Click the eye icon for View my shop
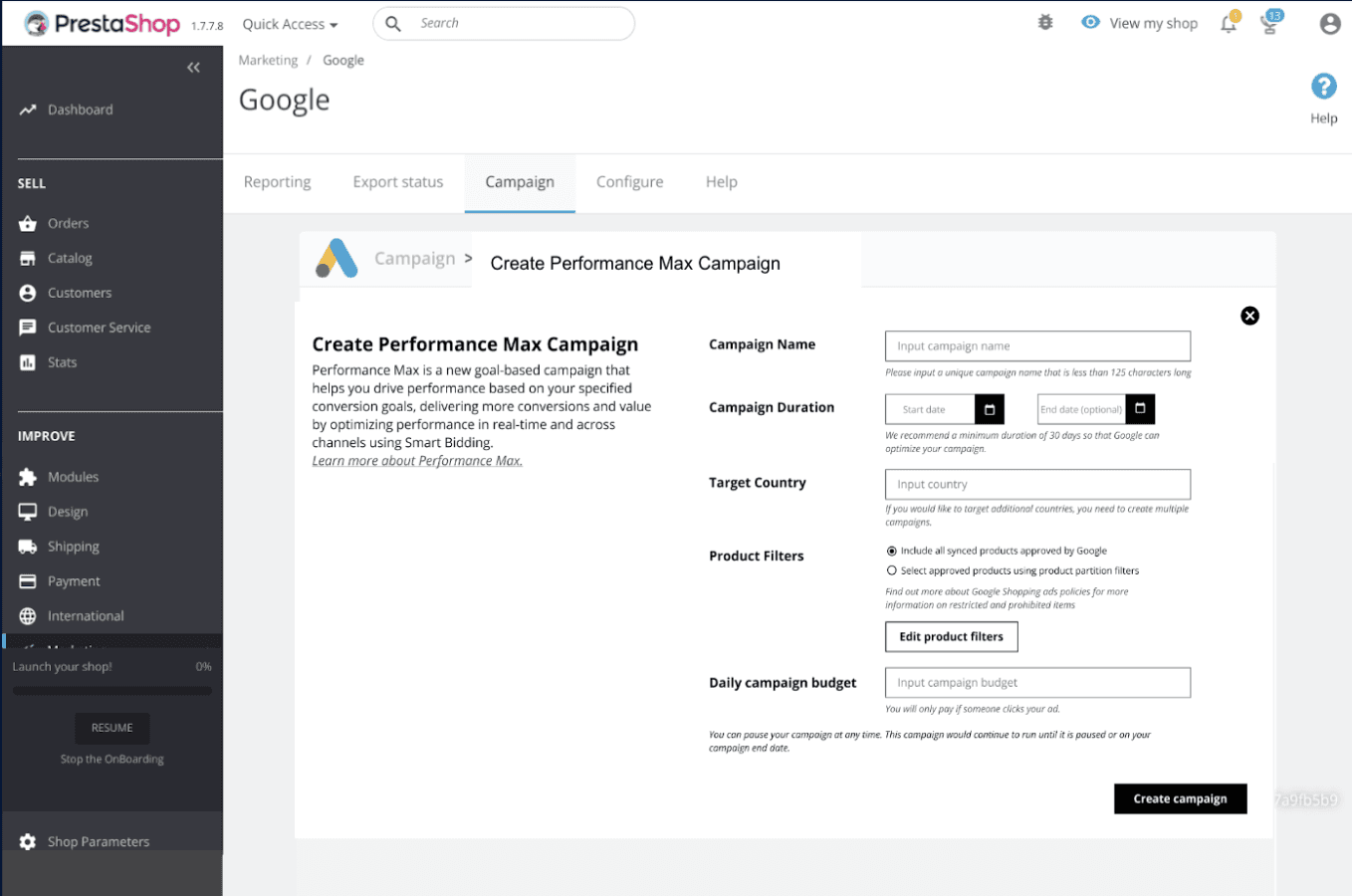1352x896 pixels. 1091,22
